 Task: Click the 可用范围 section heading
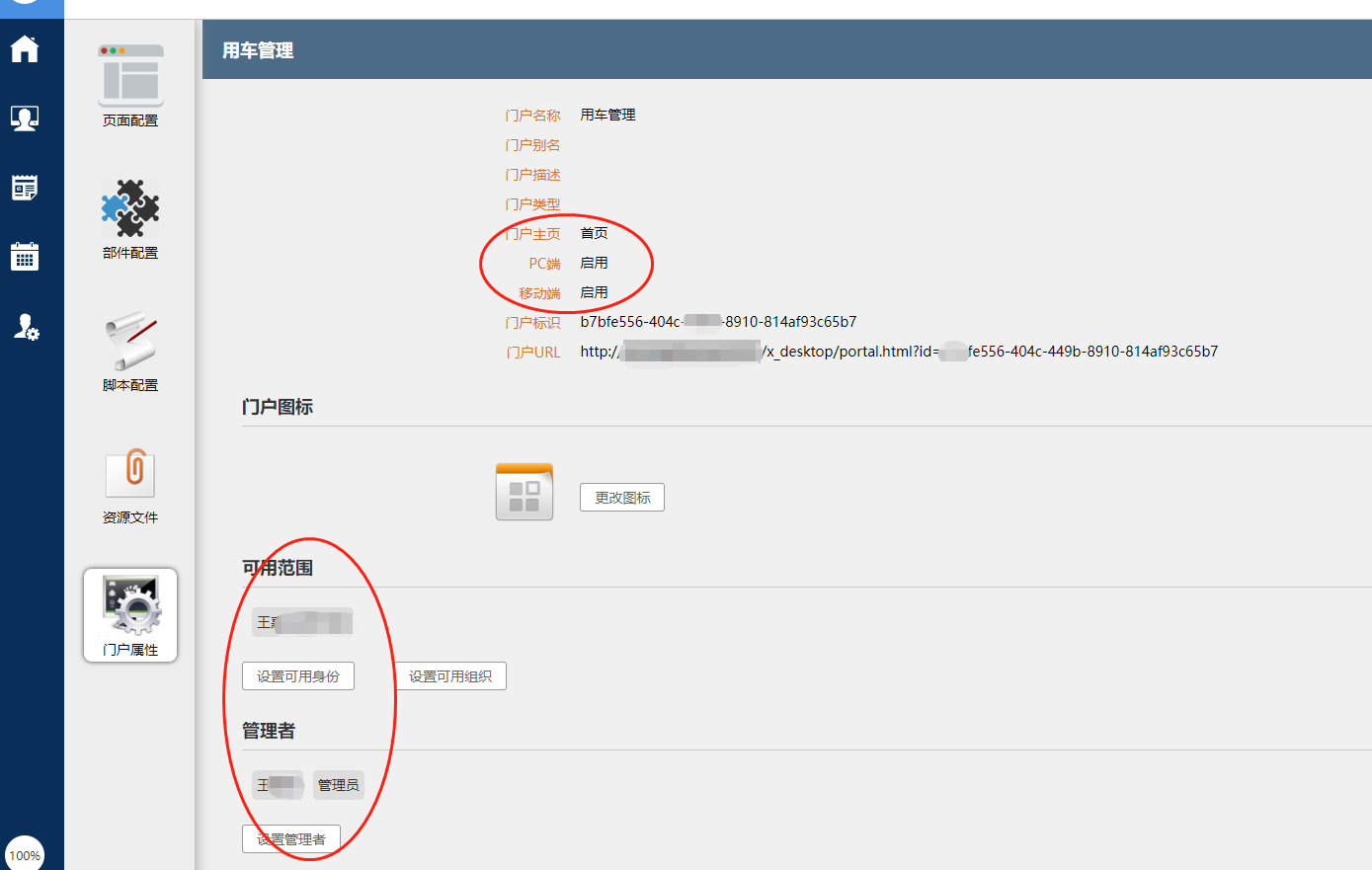[278, 568]
